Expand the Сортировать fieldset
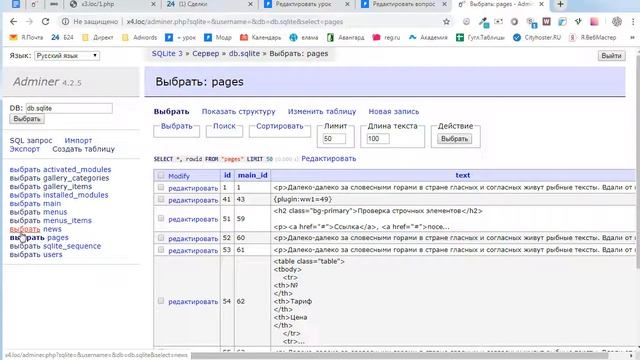This screenshot has height=360, width=640. pyautogui.click(x=280, y=126)
